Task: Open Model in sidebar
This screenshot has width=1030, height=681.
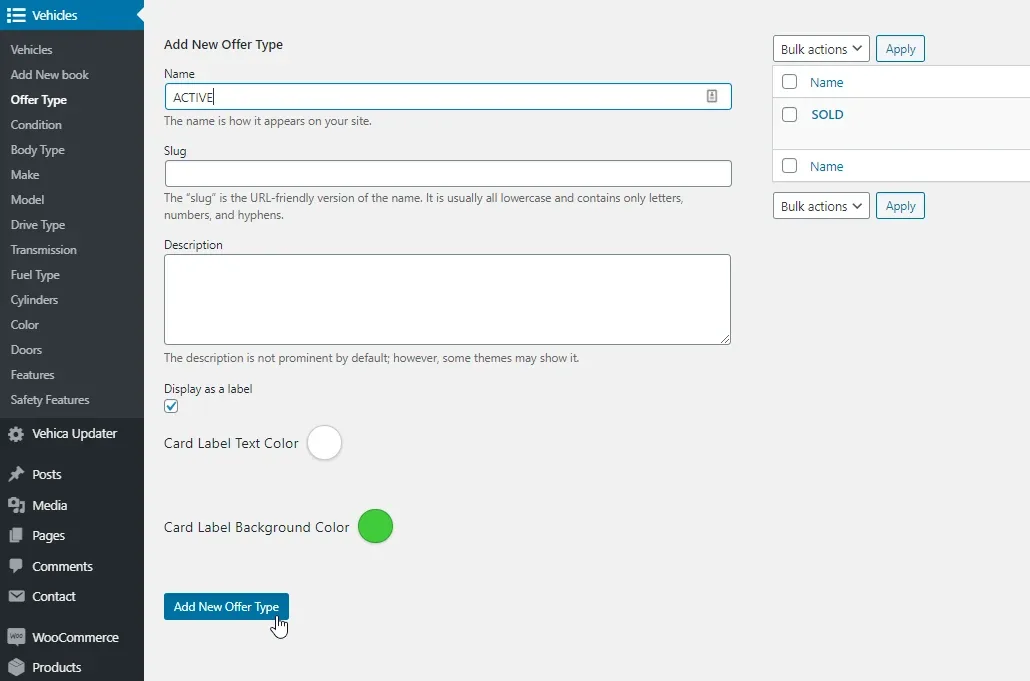Action: (28, 200)
